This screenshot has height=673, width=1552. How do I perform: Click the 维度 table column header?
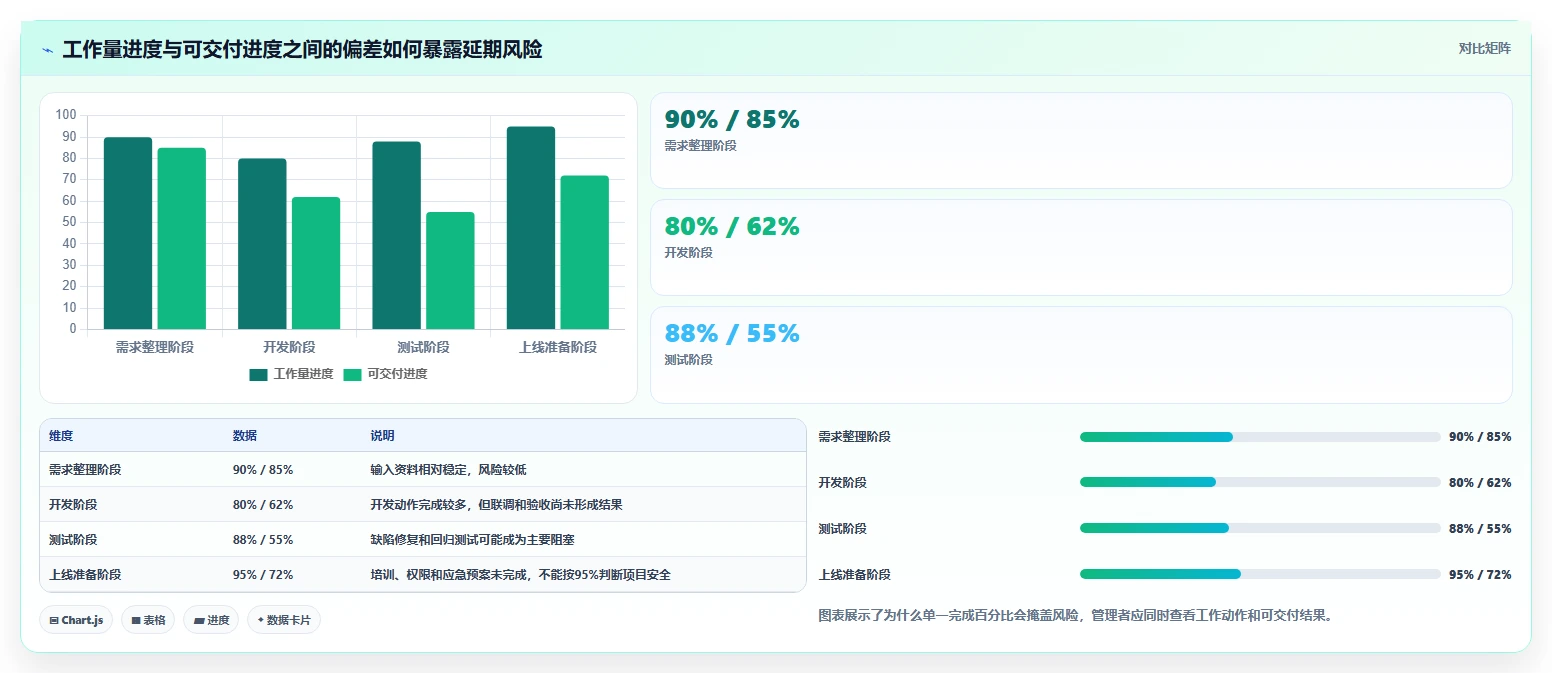click(61, 436)
